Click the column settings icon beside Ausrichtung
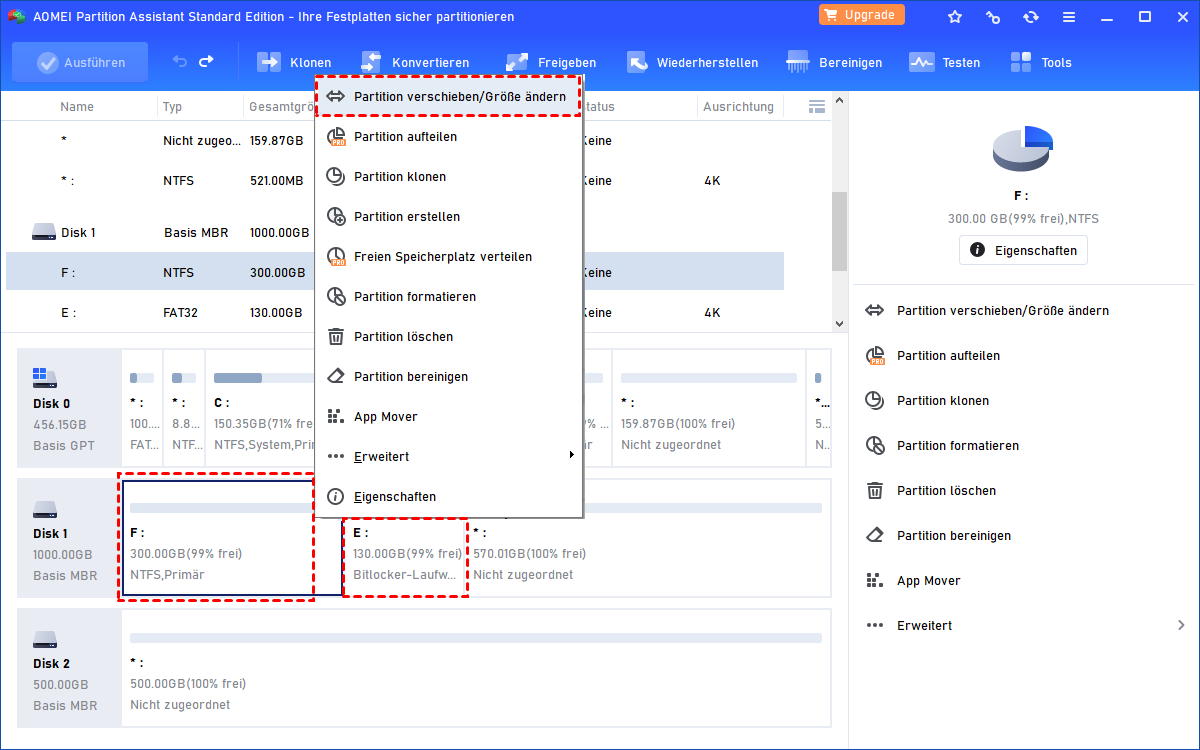The image size is (1200, 750). coord(816,106)
